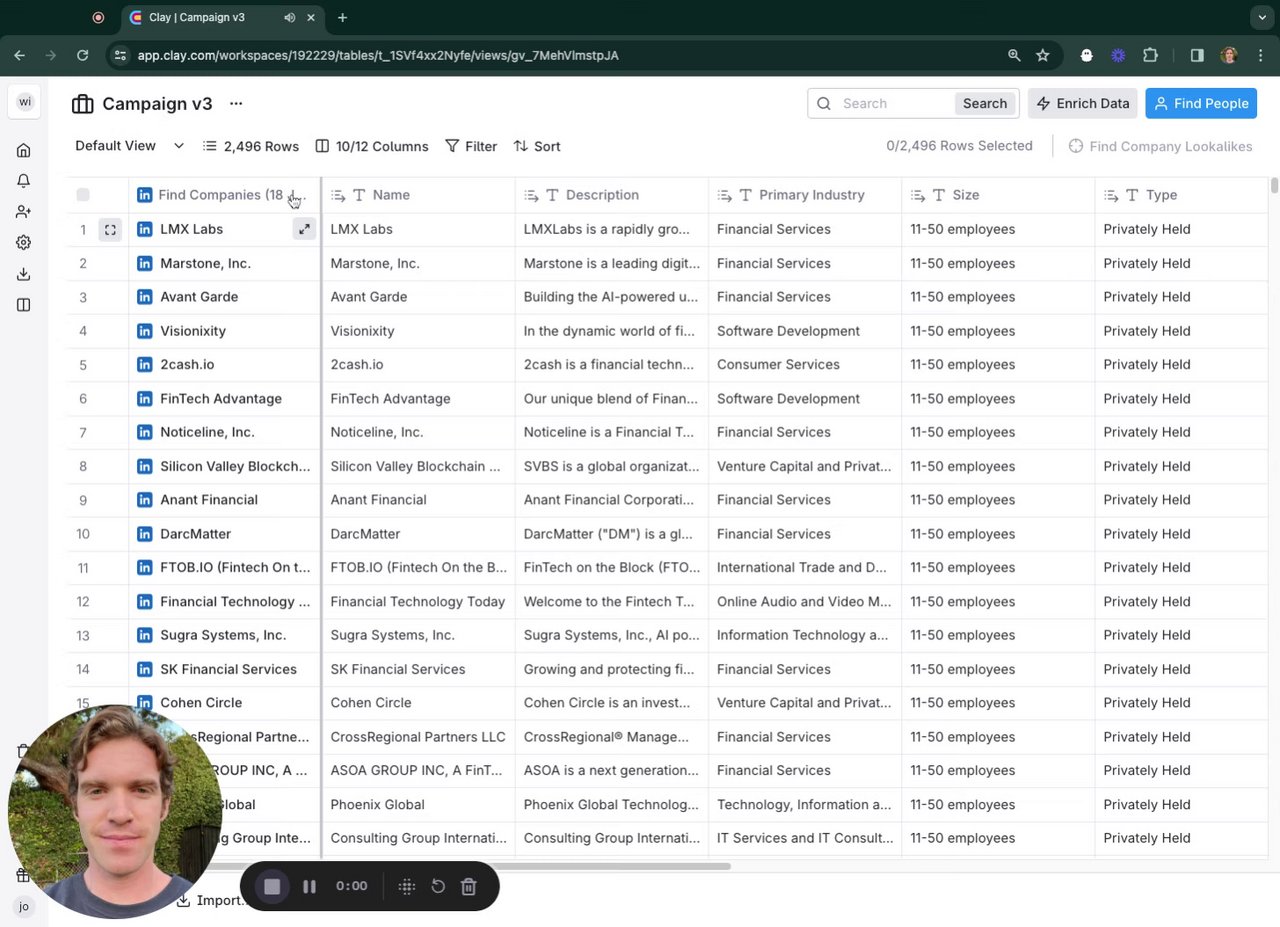The image size is (1280, 927).
Task: Reload the Clay page
Action: click(x=83, y=55)
